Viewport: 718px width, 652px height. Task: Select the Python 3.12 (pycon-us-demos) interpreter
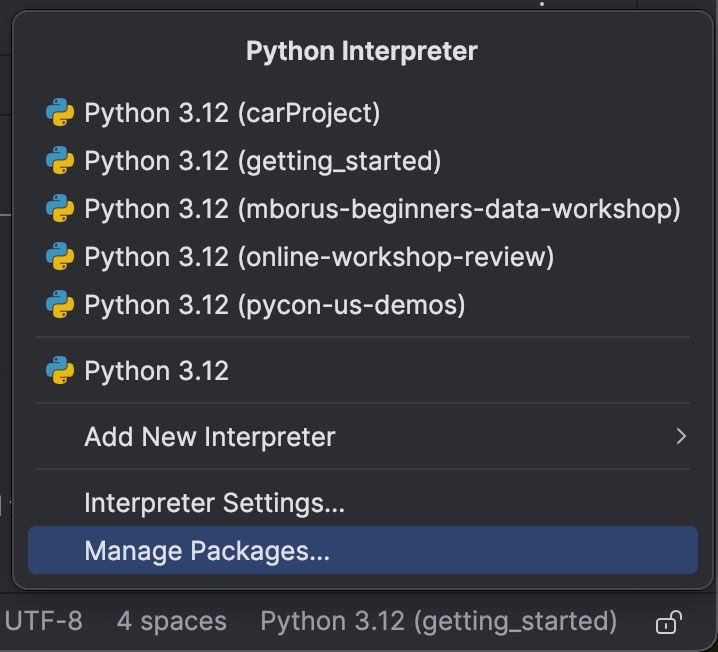274,305
